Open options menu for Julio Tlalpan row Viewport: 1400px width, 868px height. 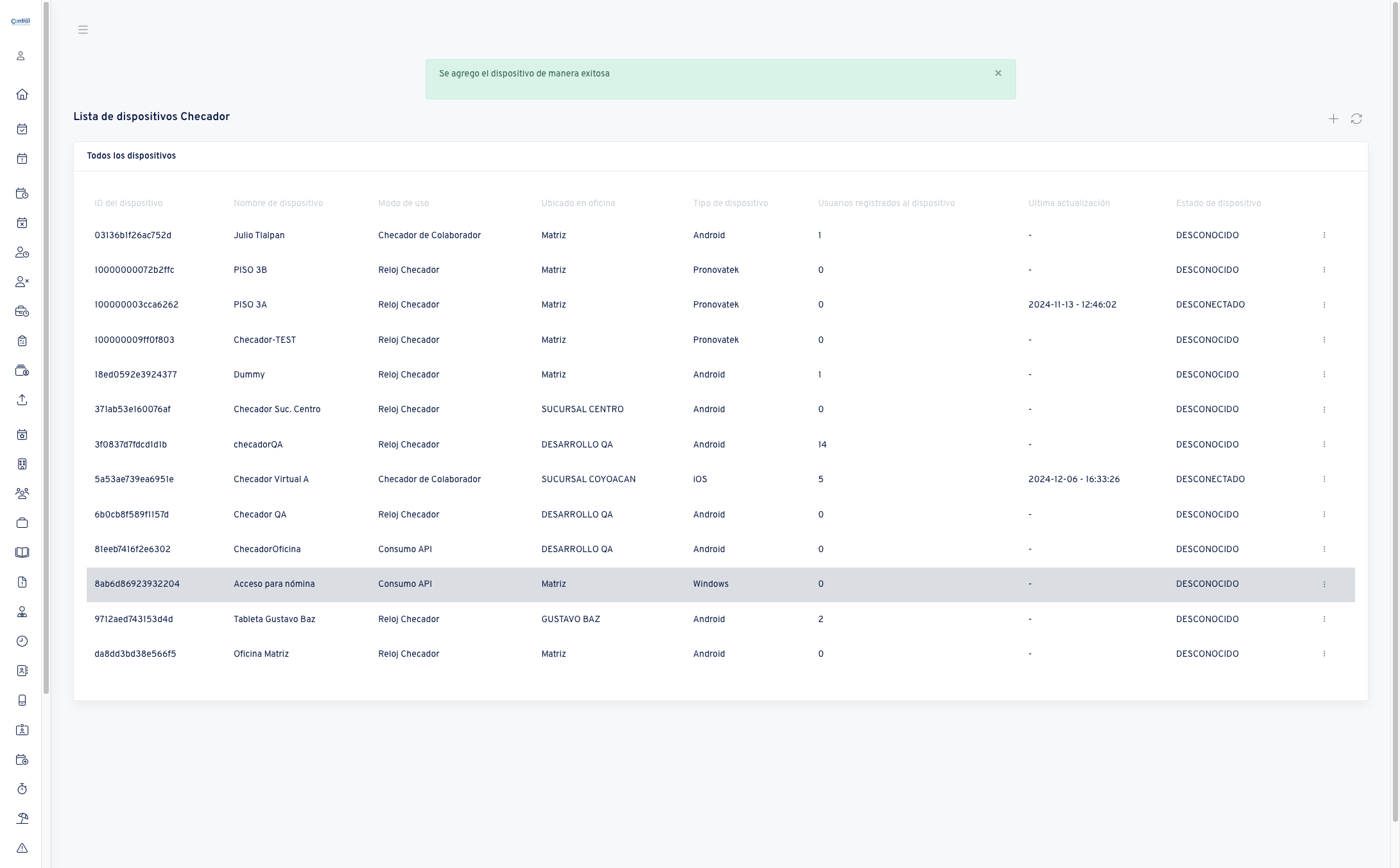1324,236
